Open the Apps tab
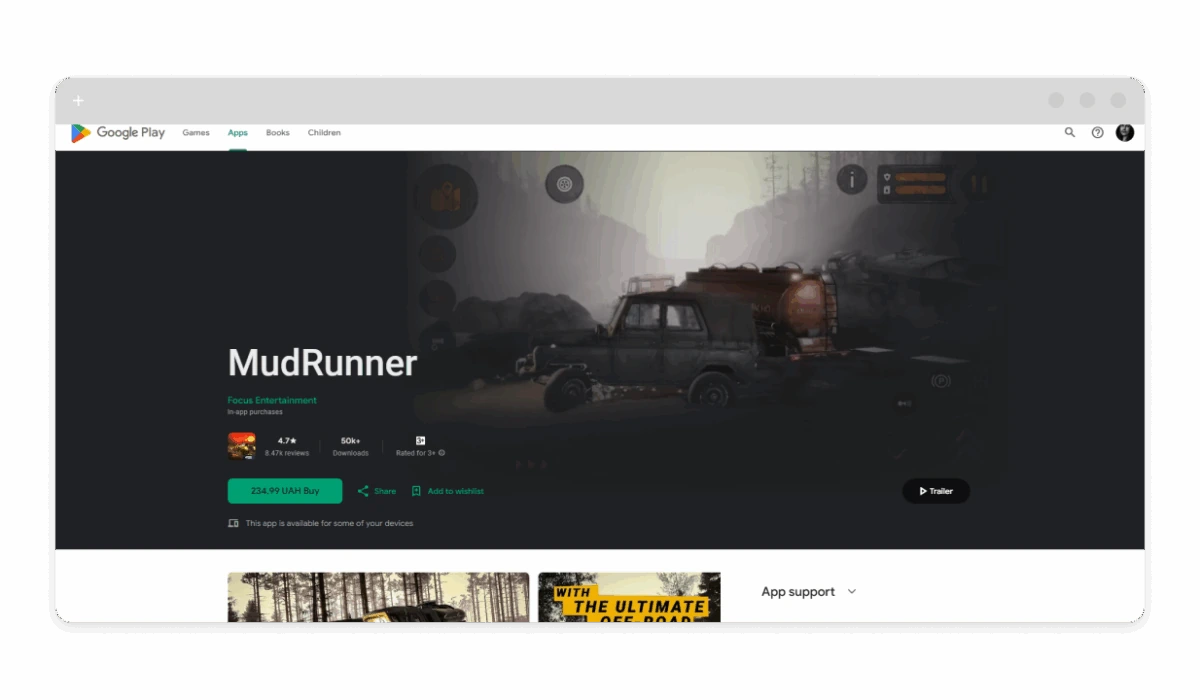1200x700 pixels. point(238,133)
